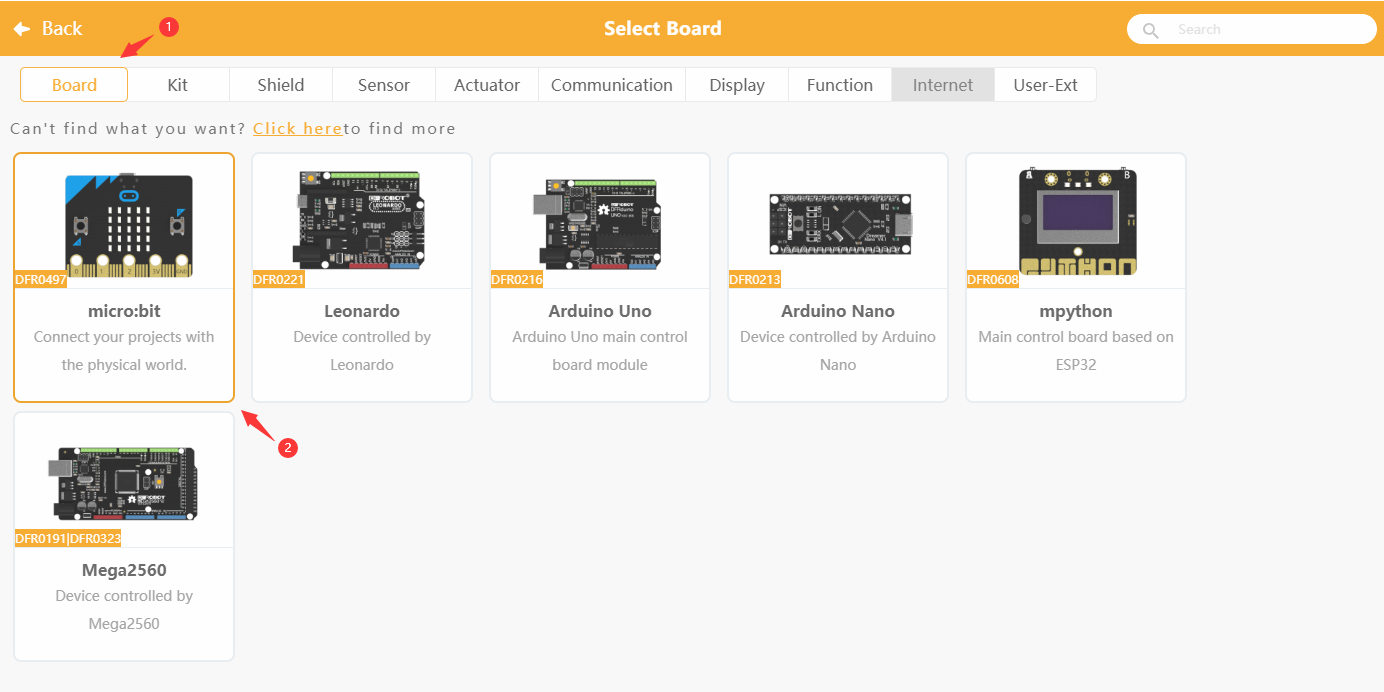Open the Actuator tab
The image size is (1384, 692).
487,85
